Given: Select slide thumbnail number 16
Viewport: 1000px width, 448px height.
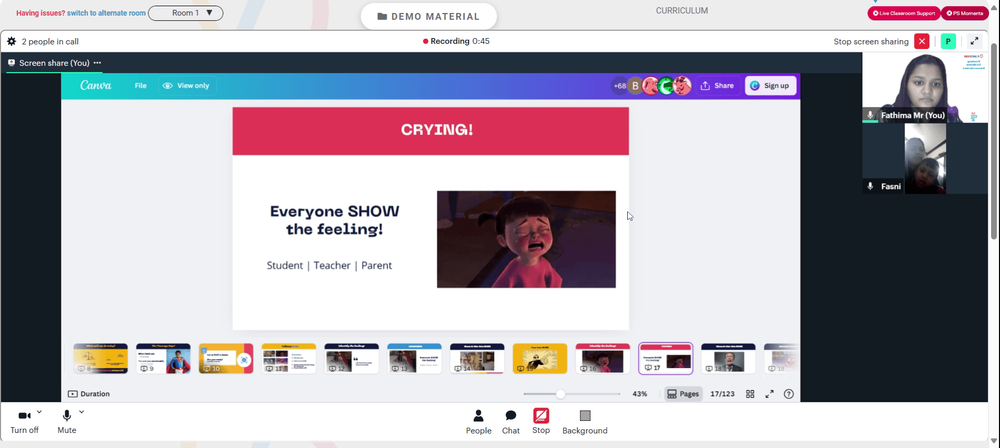Looking at the screenshot, I should coord(603,359).
